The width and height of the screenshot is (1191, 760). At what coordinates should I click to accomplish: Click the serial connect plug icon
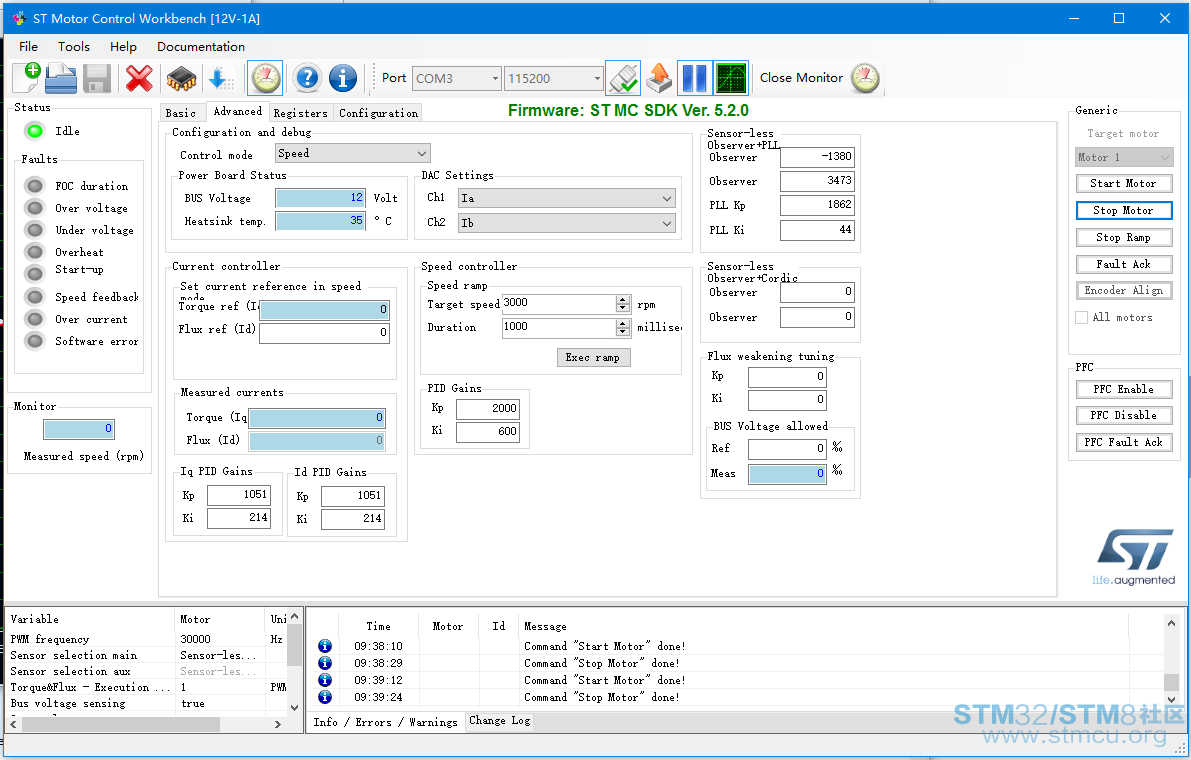623,77
